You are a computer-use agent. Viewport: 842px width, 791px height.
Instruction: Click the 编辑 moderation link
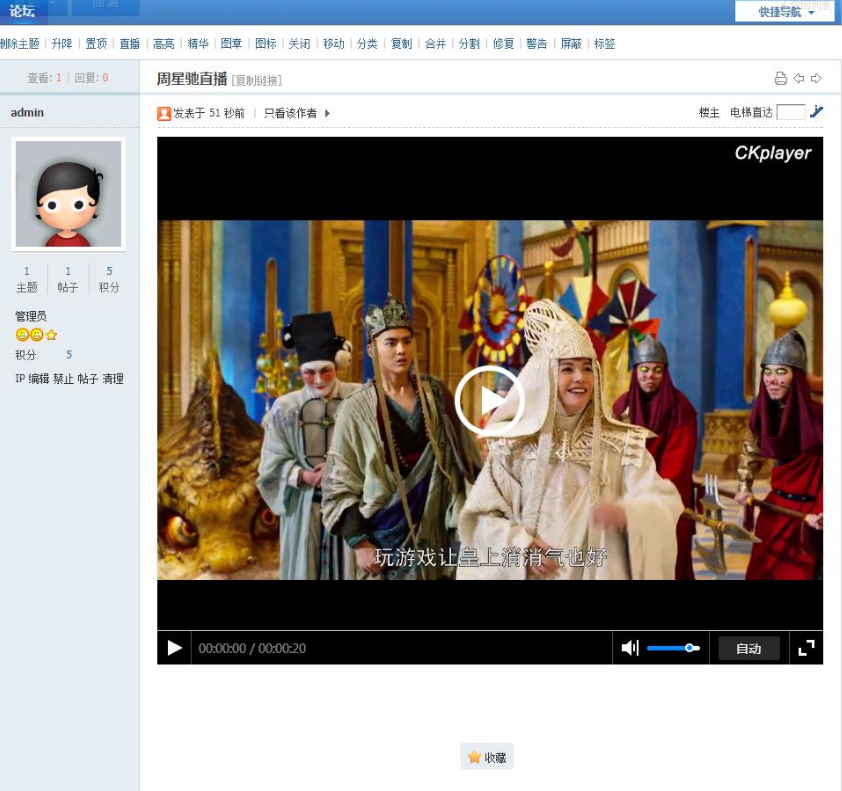coord(39,379)
